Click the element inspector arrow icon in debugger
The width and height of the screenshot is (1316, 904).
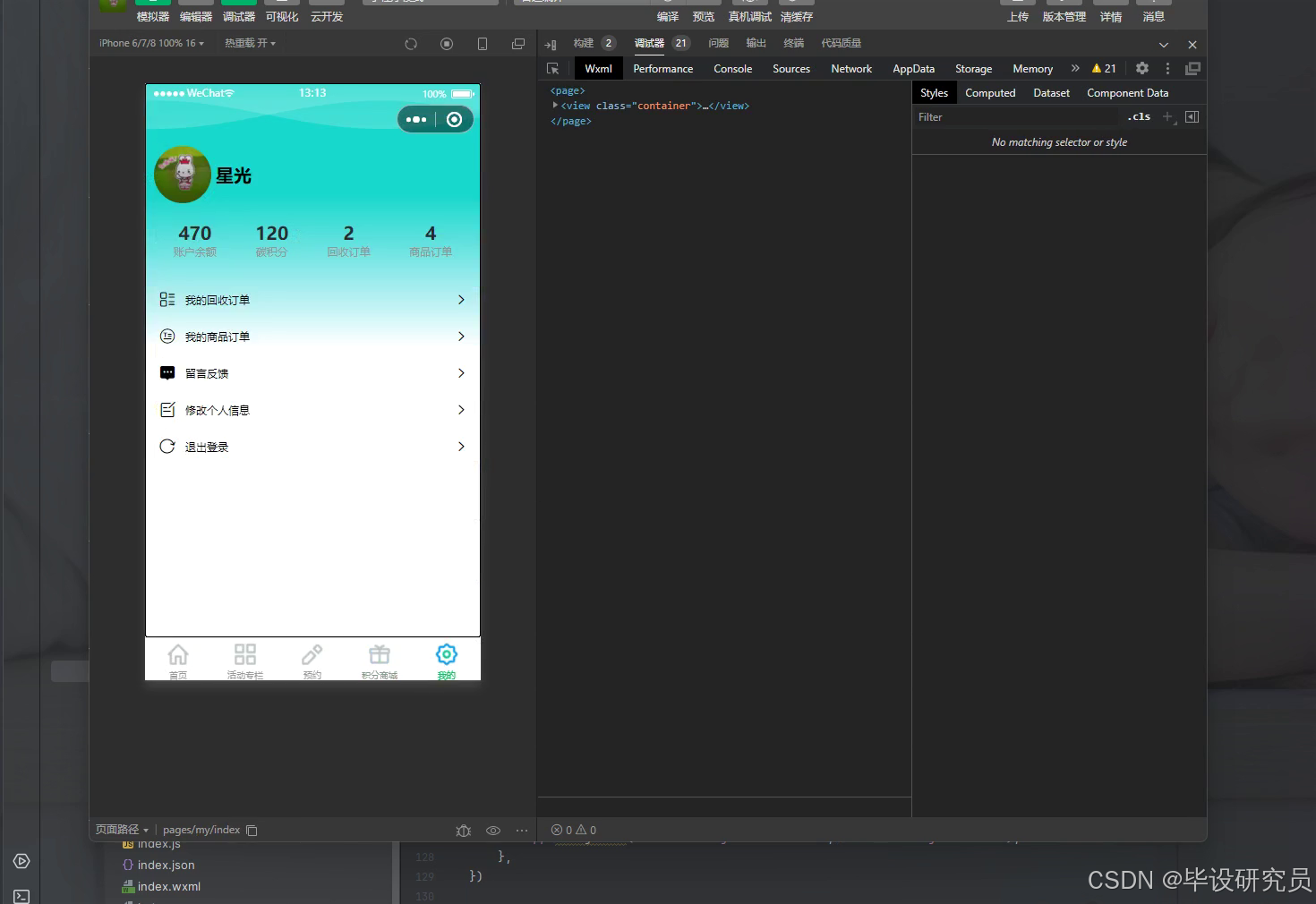pos(553,69)
